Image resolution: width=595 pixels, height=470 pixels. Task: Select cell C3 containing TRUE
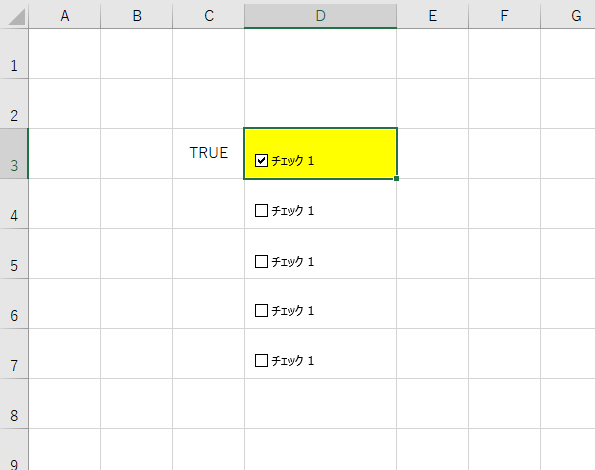[x=209, y=153]
